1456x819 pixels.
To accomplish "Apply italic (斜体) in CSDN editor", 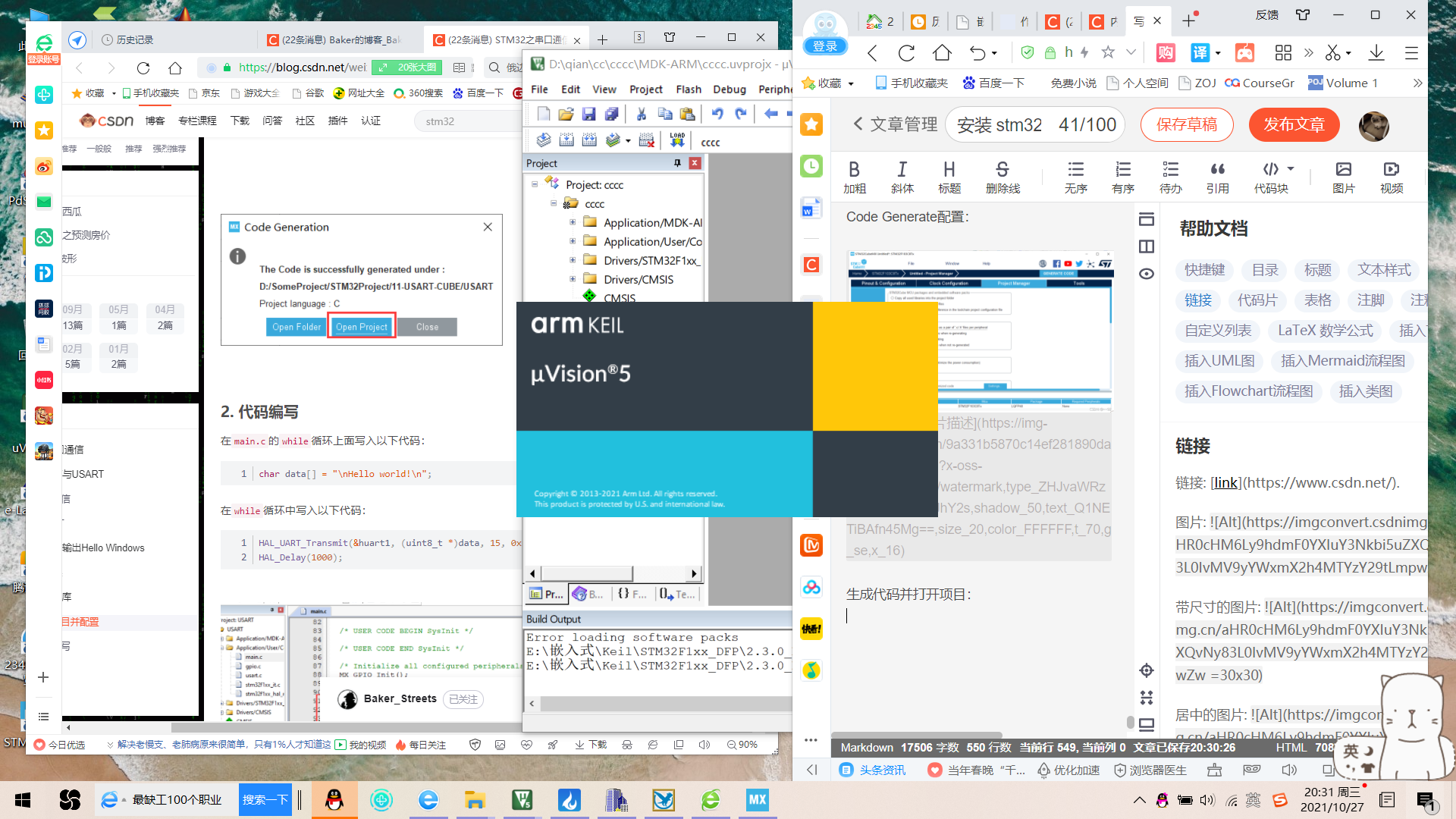I will pos(902,177).
